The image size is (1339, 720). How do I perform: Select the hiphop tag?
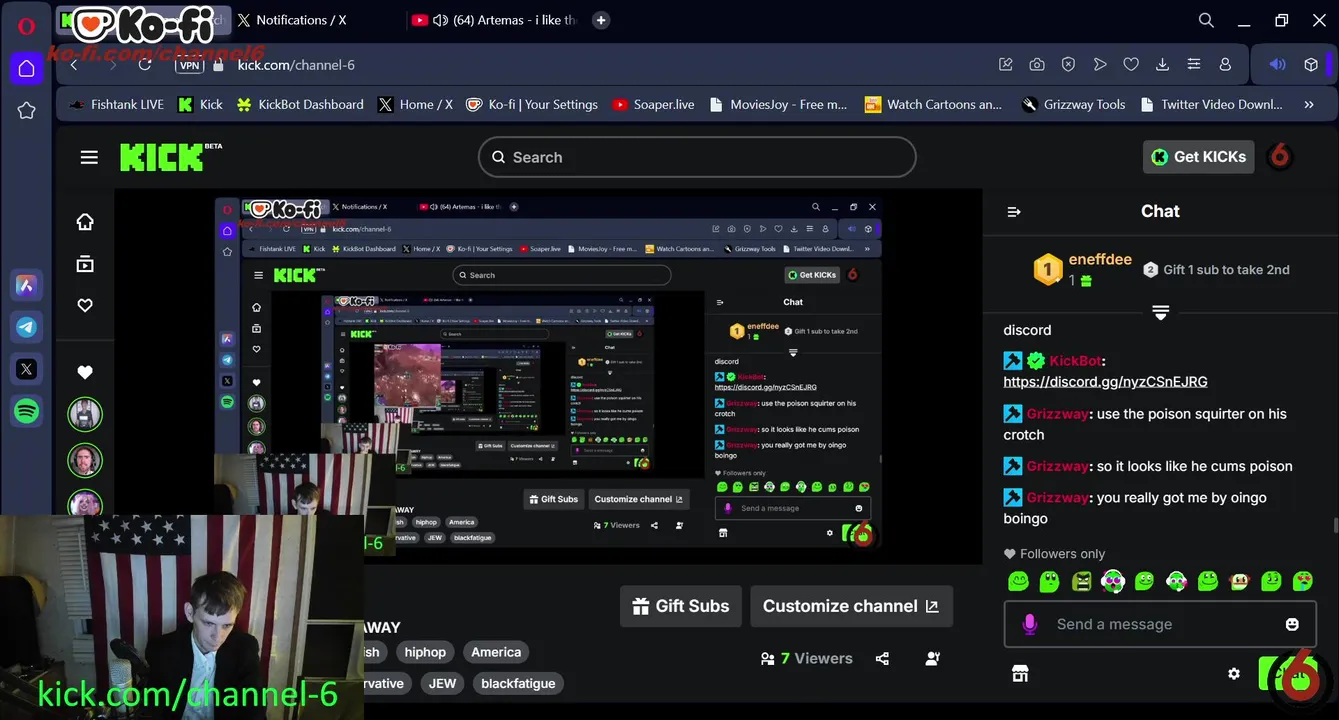425,652
